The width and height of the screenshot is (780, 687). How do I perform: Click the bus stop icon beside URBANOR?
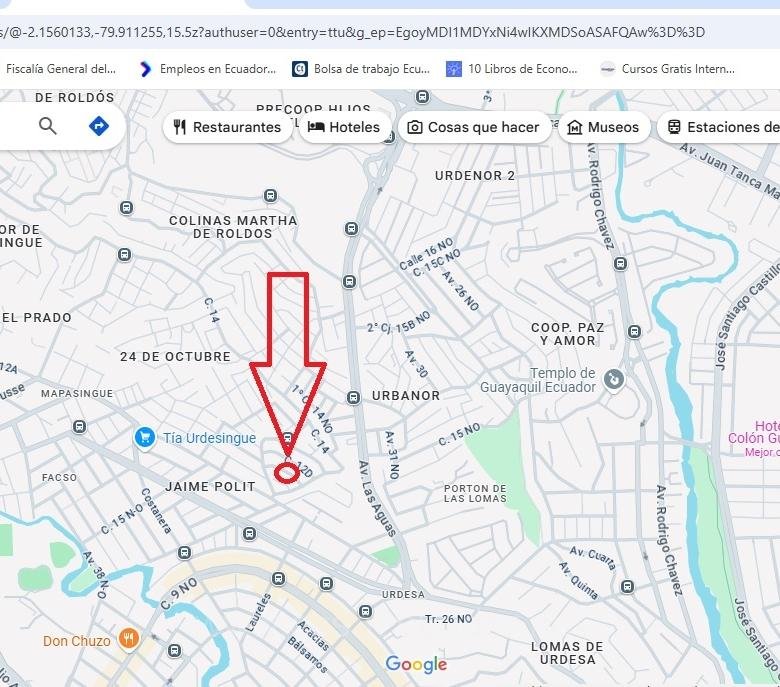(x=353, y=397)
